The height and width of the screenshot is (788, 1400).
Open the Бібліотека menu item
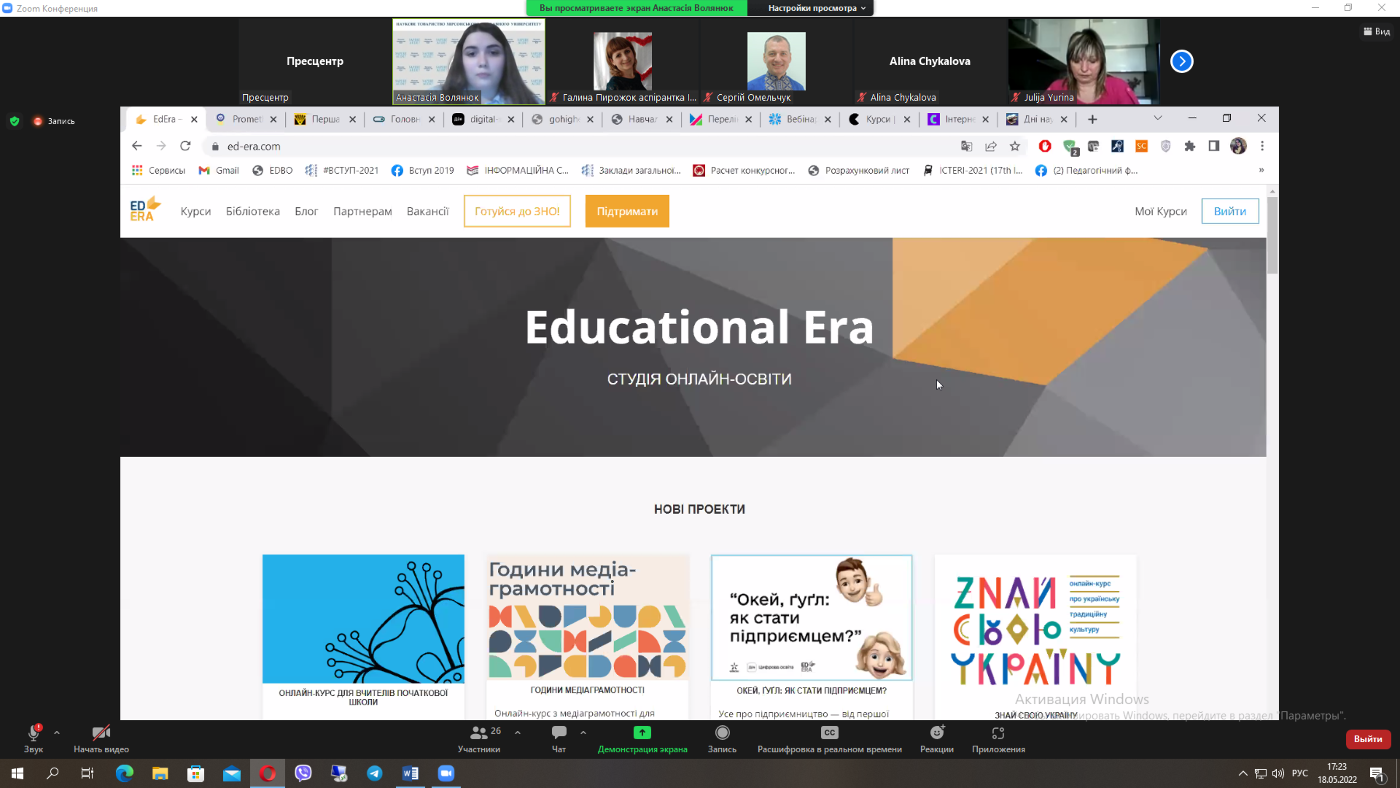(253, 211)
